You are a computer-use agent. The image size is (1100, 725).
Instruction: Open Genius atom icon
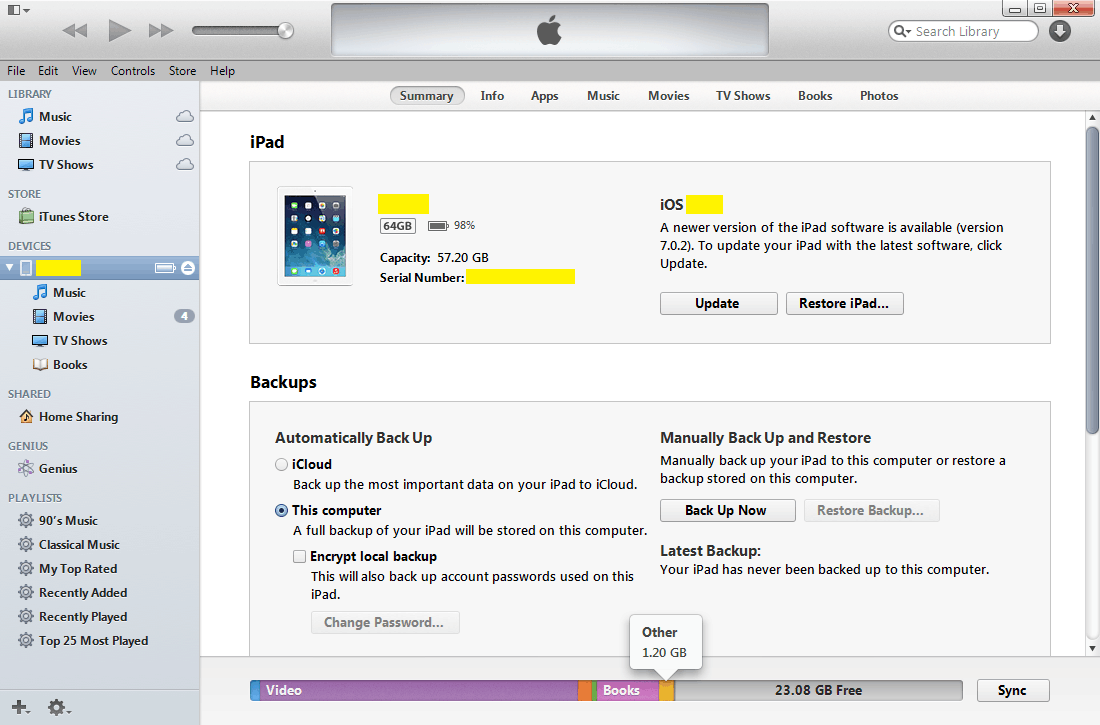coord(26,468)
